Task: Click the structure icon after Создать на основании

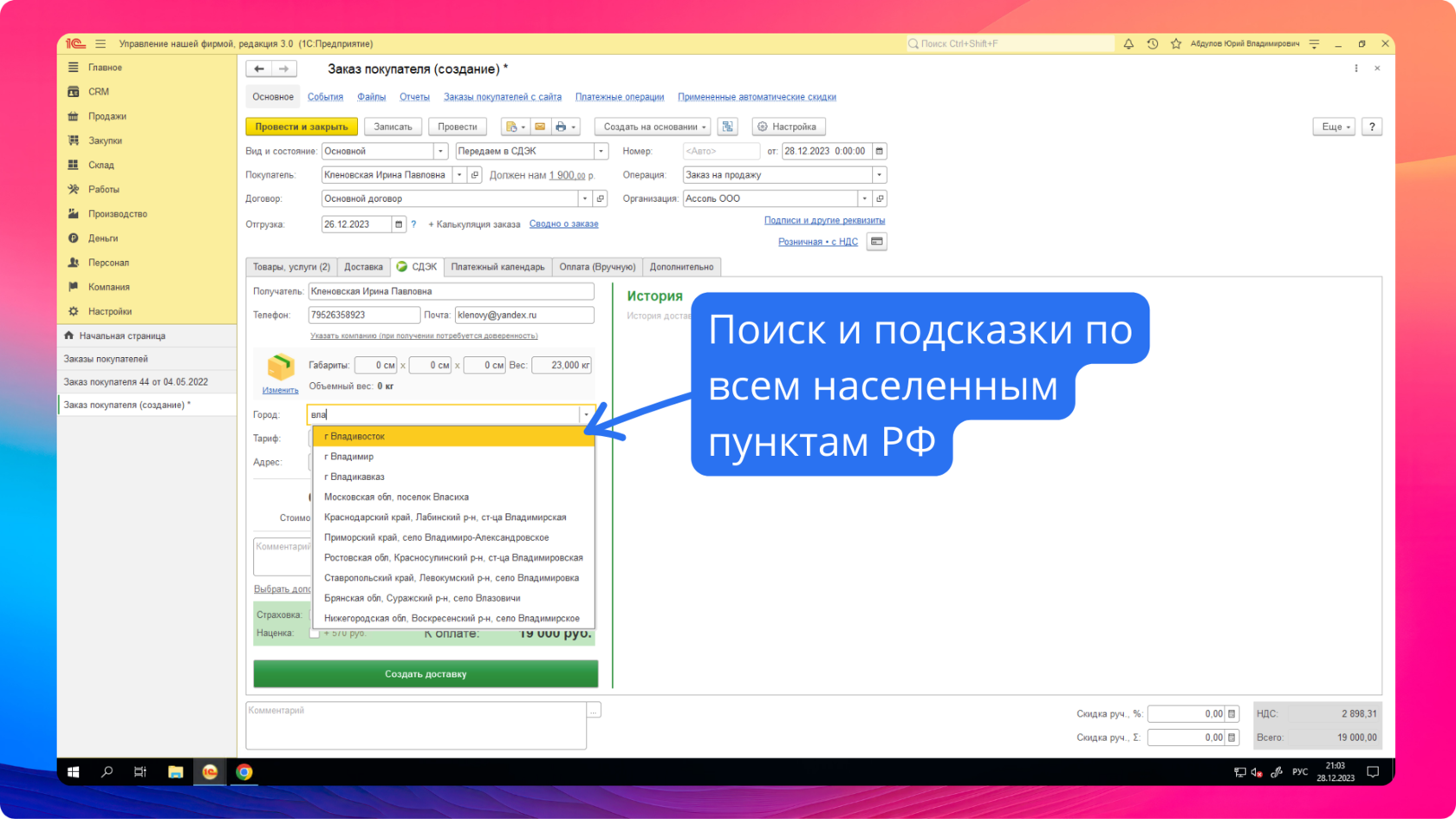Action: [x=728, y=127]
